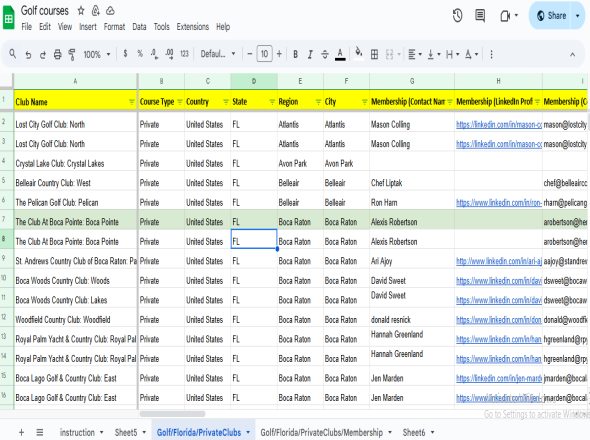Switch to the instruction sheet tab
Screen dimensions: 590x440
click(x=77, y=432)
